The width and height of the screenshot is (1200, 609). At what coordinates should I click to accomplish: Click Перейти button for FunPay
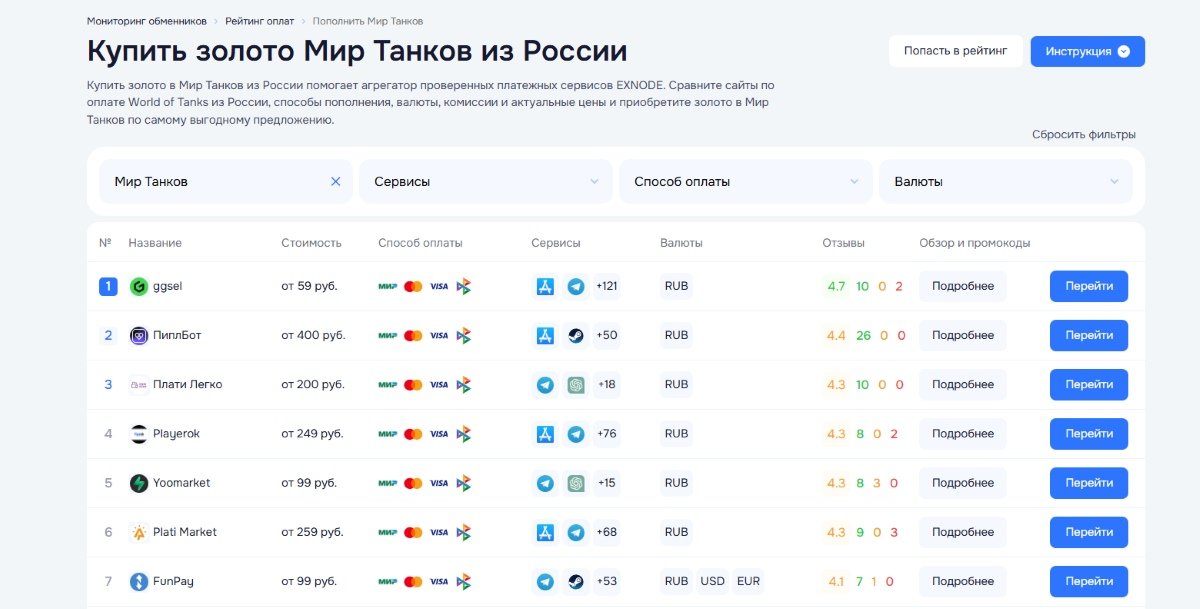point(1089,581)
